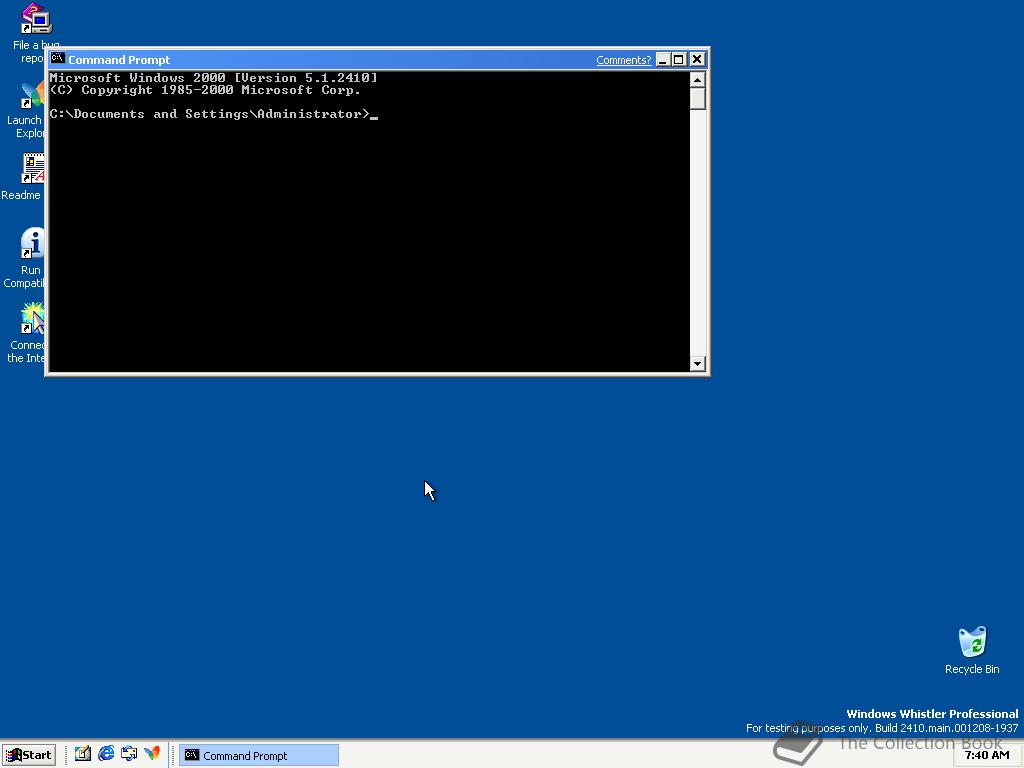Click the Comments? link in title bar

(x=623, y=60)
